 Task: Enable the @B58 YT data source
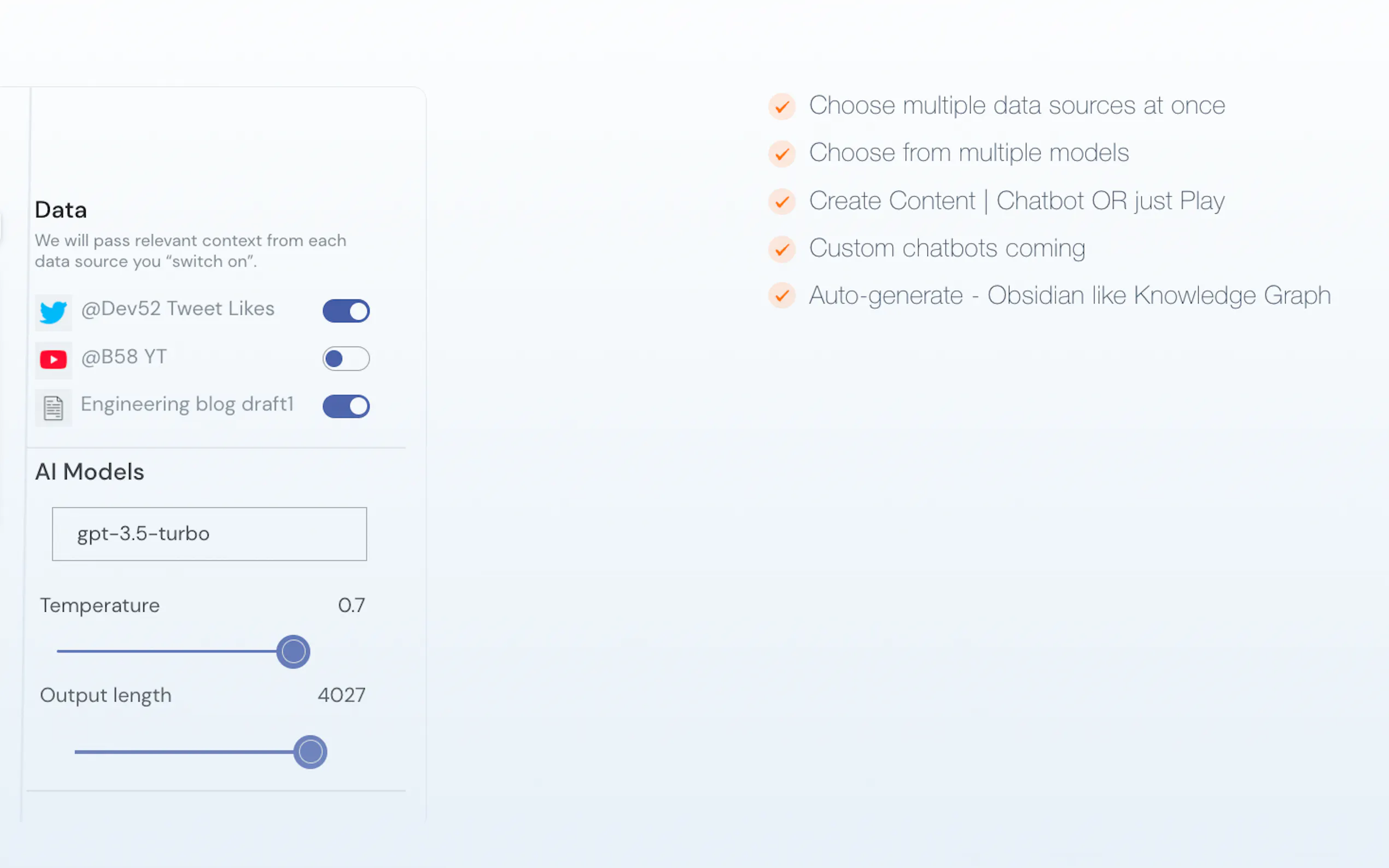coord(346,359)
